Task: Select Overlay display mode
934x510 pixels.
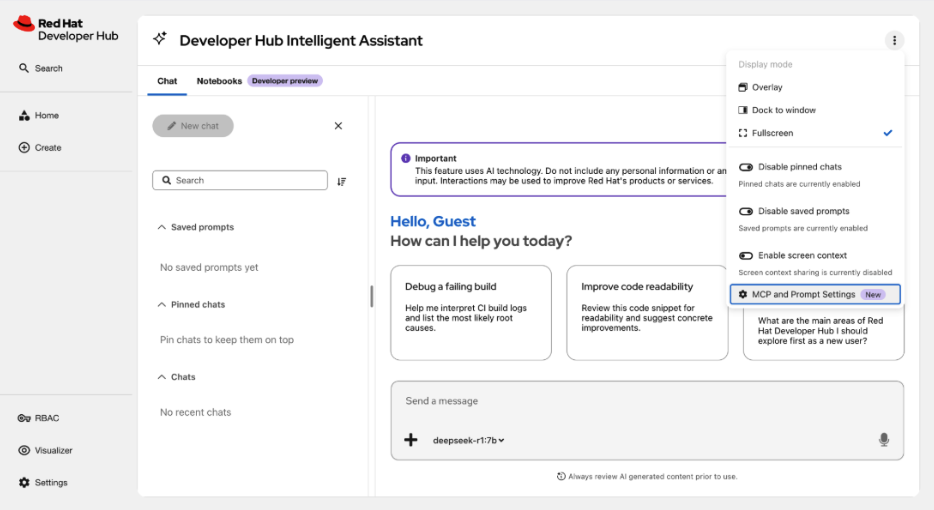Action: coord(815,88)
